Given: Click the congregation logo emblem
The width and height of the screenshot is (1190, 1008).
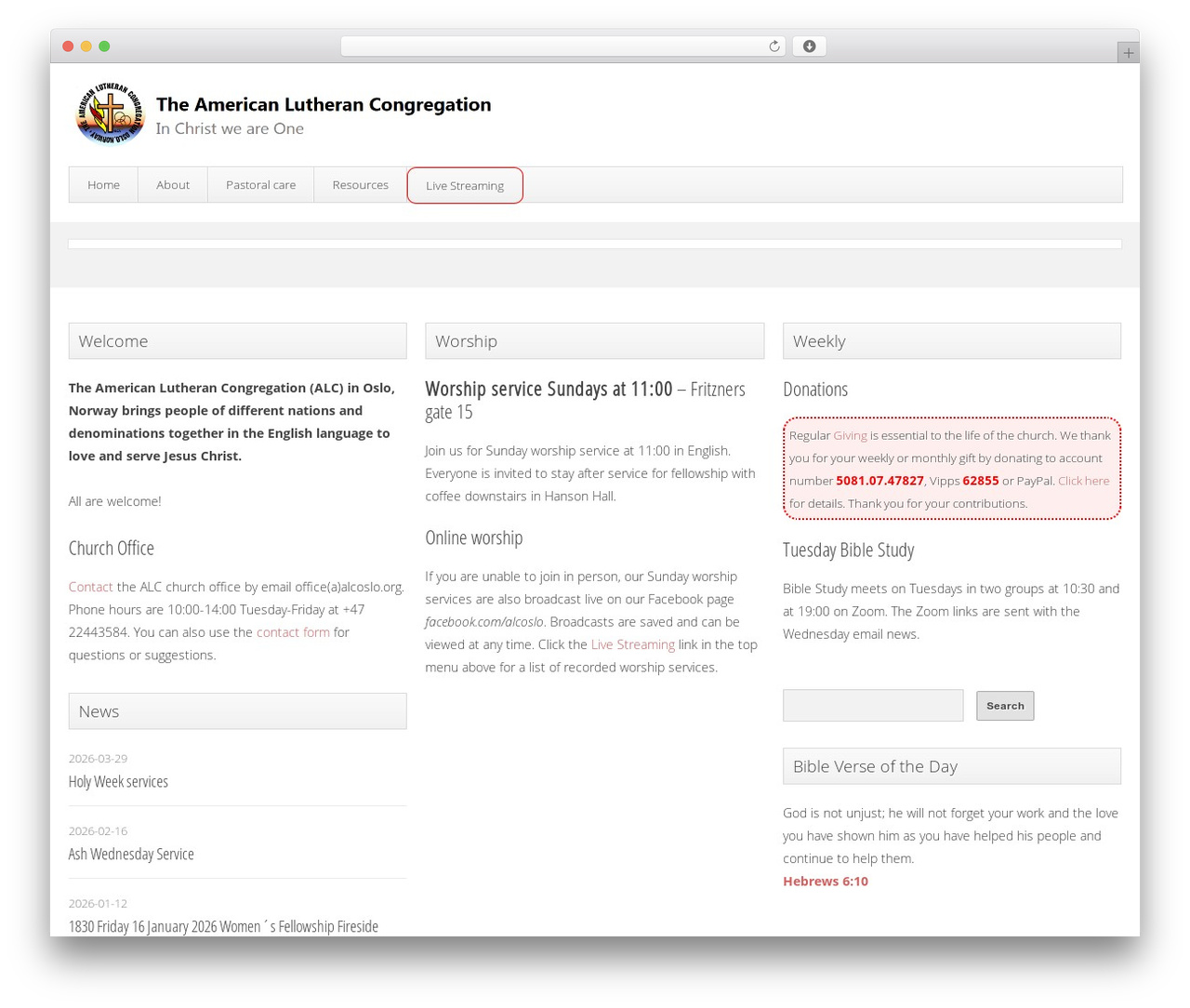Looking at the screenshot, I should (x=110, y=114).
